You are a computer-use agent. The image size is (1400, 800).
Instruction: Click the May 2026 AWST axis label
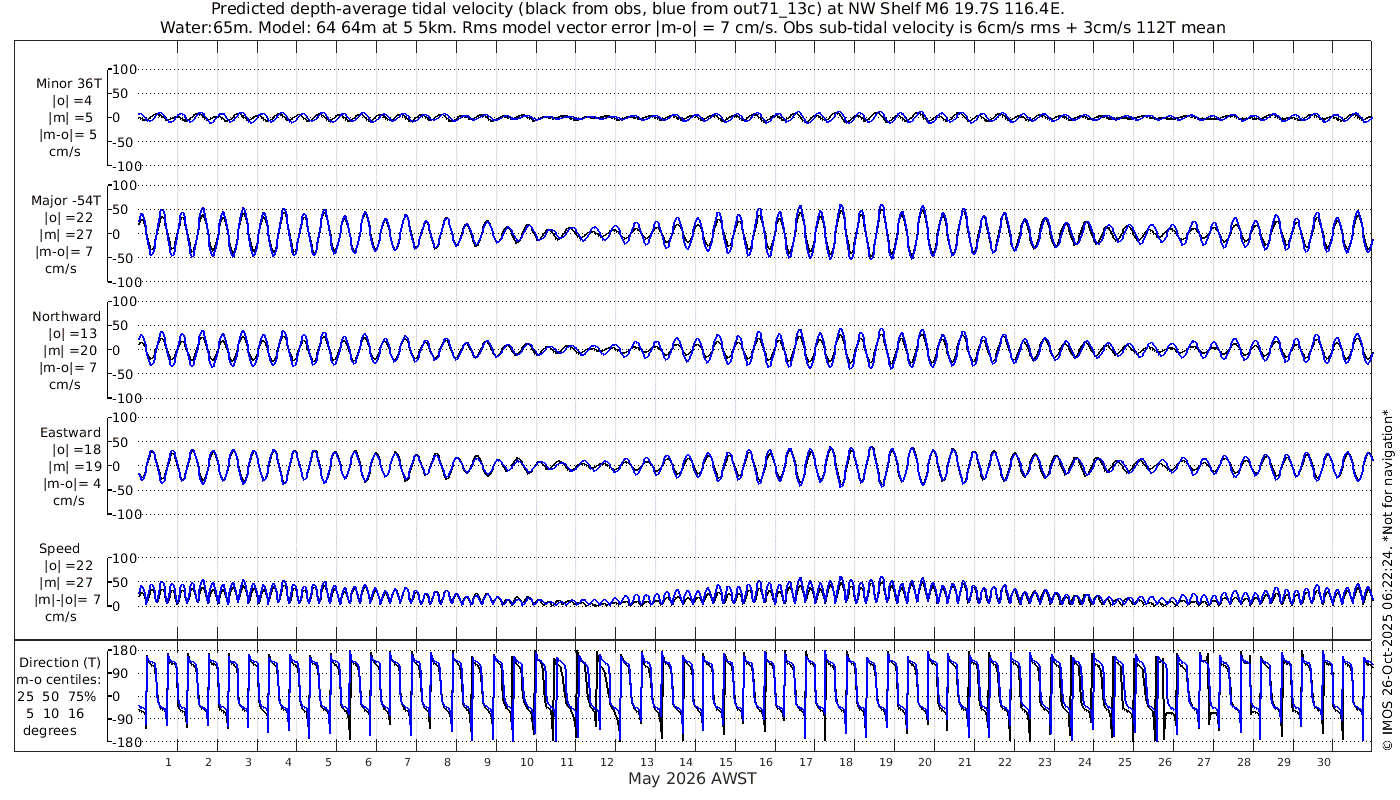tap(692, 779)
